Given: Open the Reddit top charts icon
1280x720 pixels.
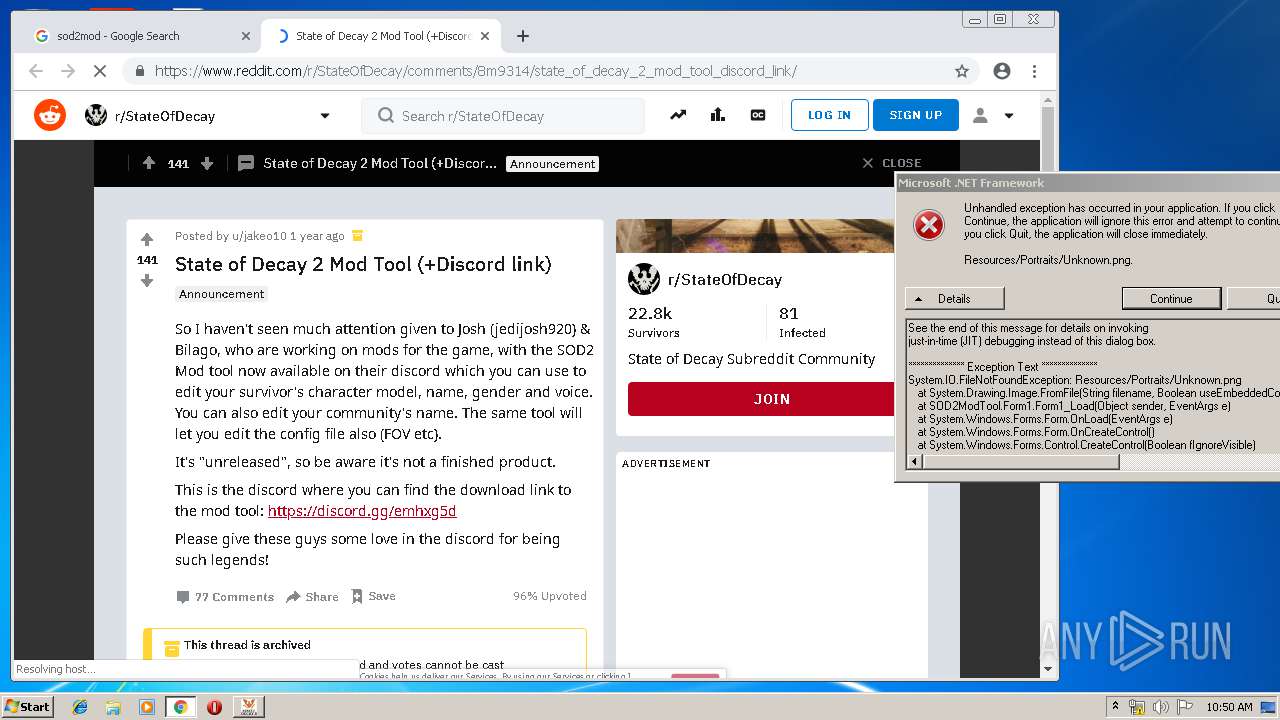Looking at the screenshot, I should tap(718, 115).
